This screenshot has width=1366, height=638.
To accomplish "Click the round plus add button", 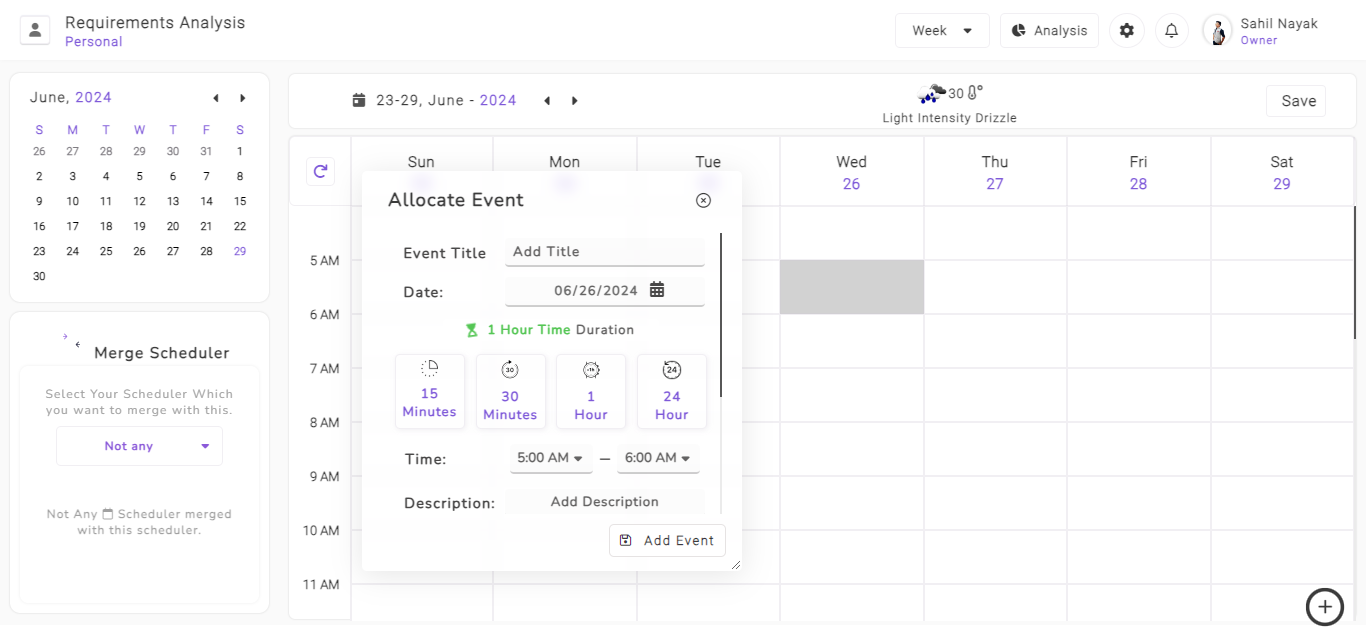I will click(1325, 606).
